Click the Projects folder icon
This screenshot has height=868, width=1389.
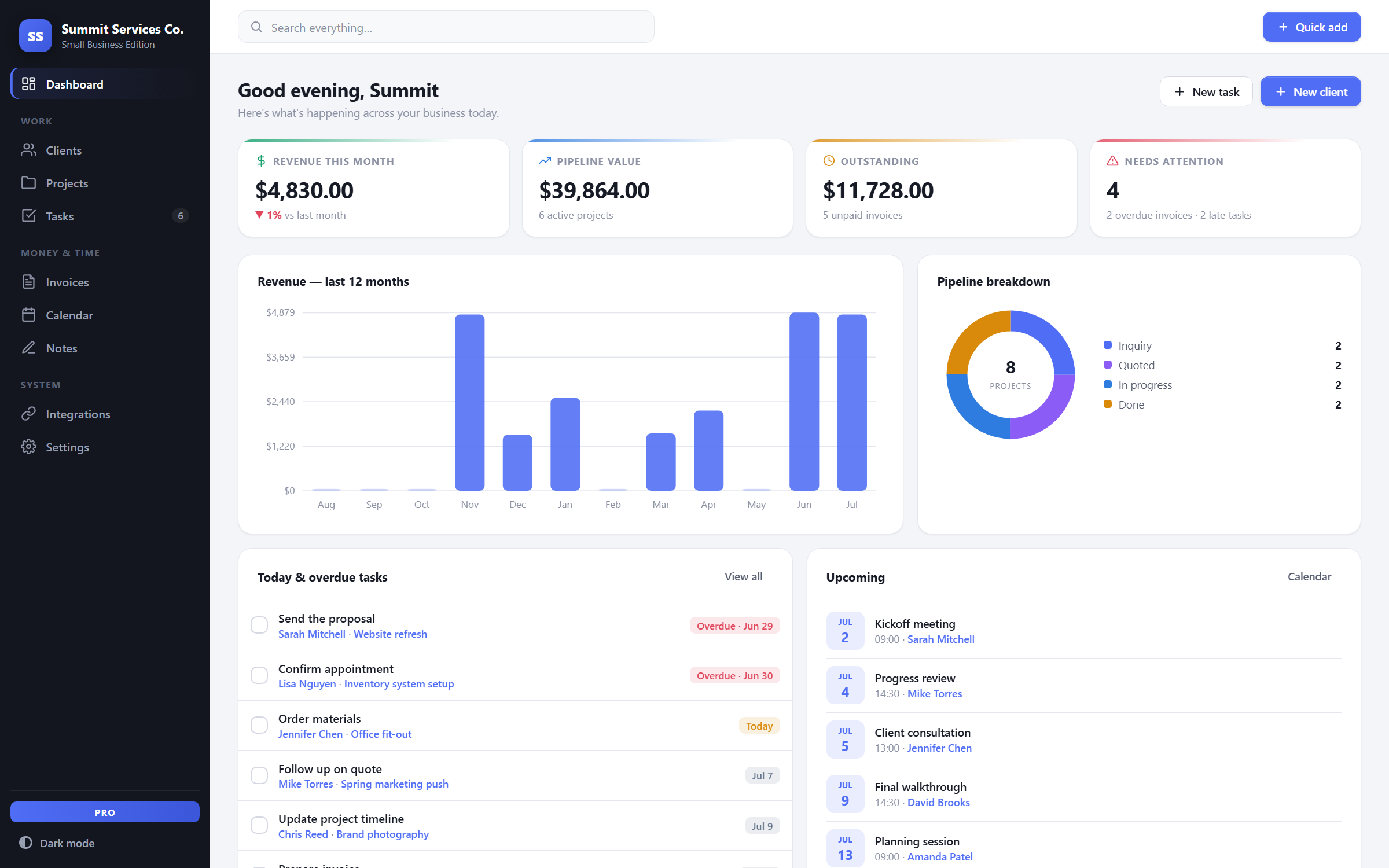(x=28, y=183)
